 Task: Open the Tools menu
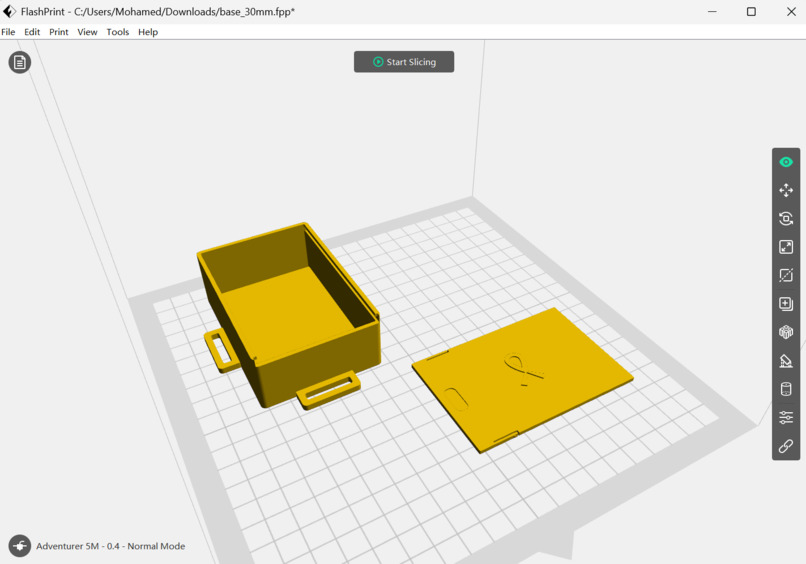pyautogui.click(x=118, y=32)
